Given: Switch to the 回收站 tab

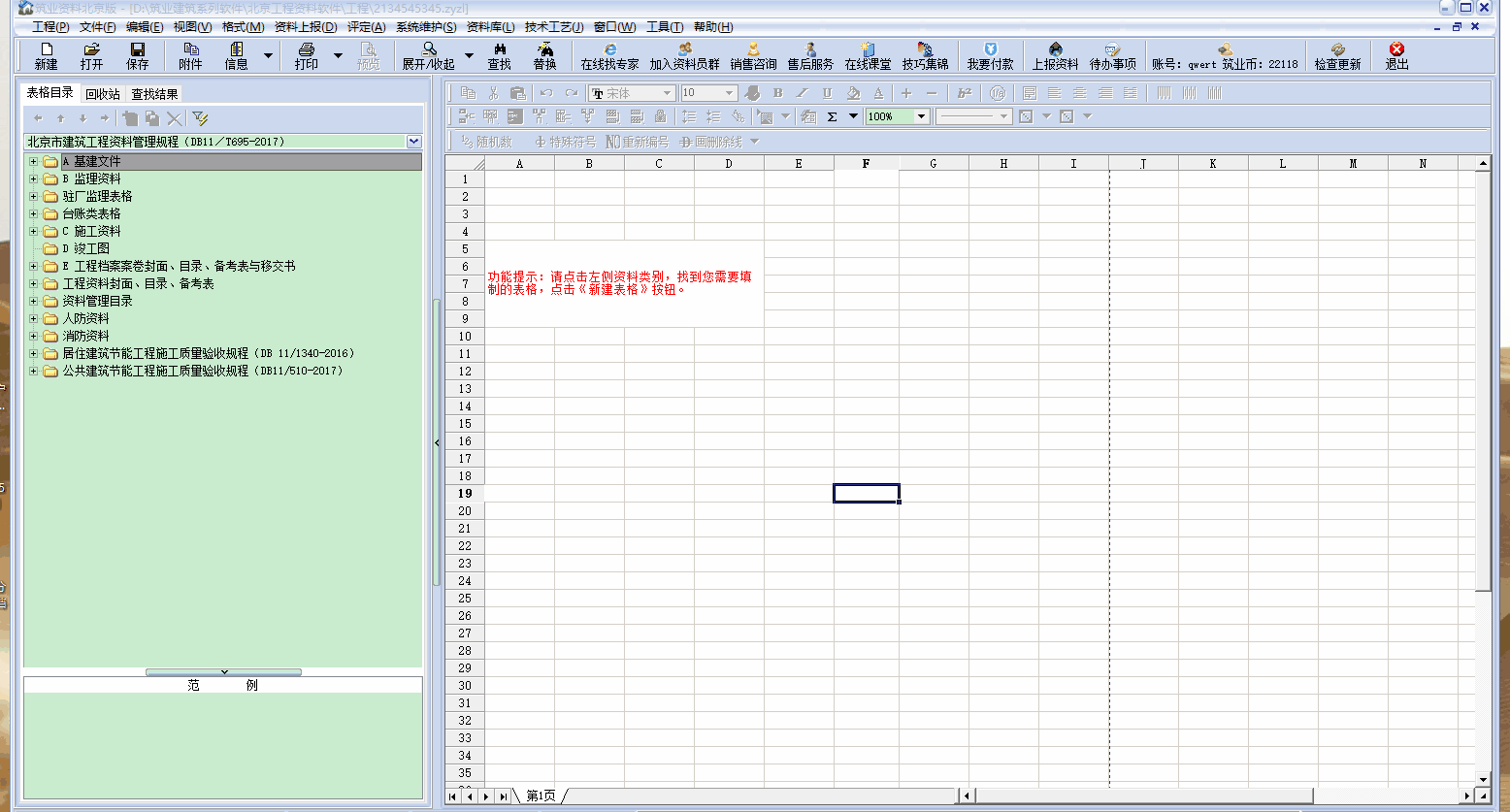Looking at the screenshot, I should 102,94.
